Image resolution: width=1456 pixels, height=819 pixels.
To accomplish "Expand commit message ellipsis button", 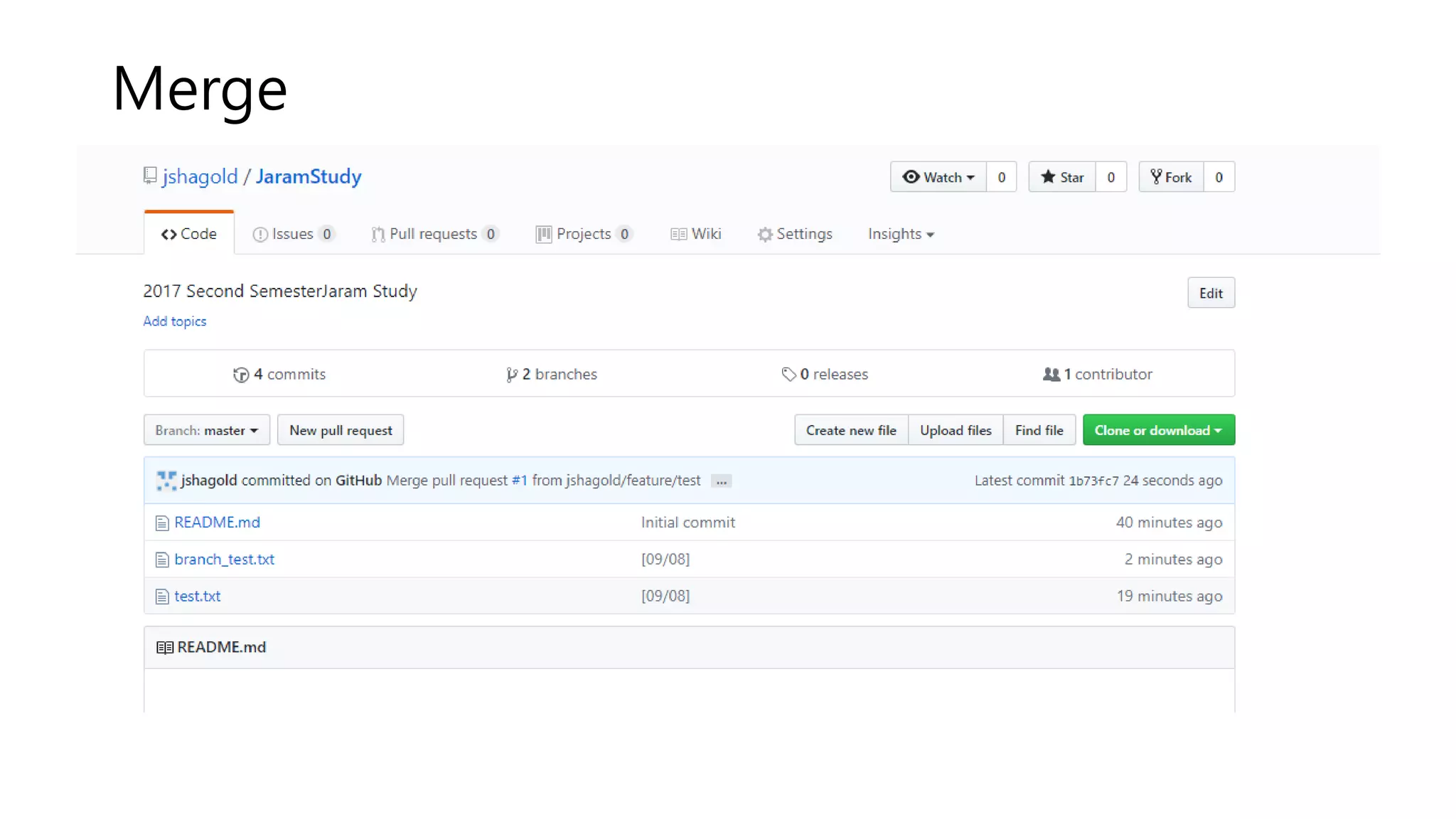I will [721, 481].
